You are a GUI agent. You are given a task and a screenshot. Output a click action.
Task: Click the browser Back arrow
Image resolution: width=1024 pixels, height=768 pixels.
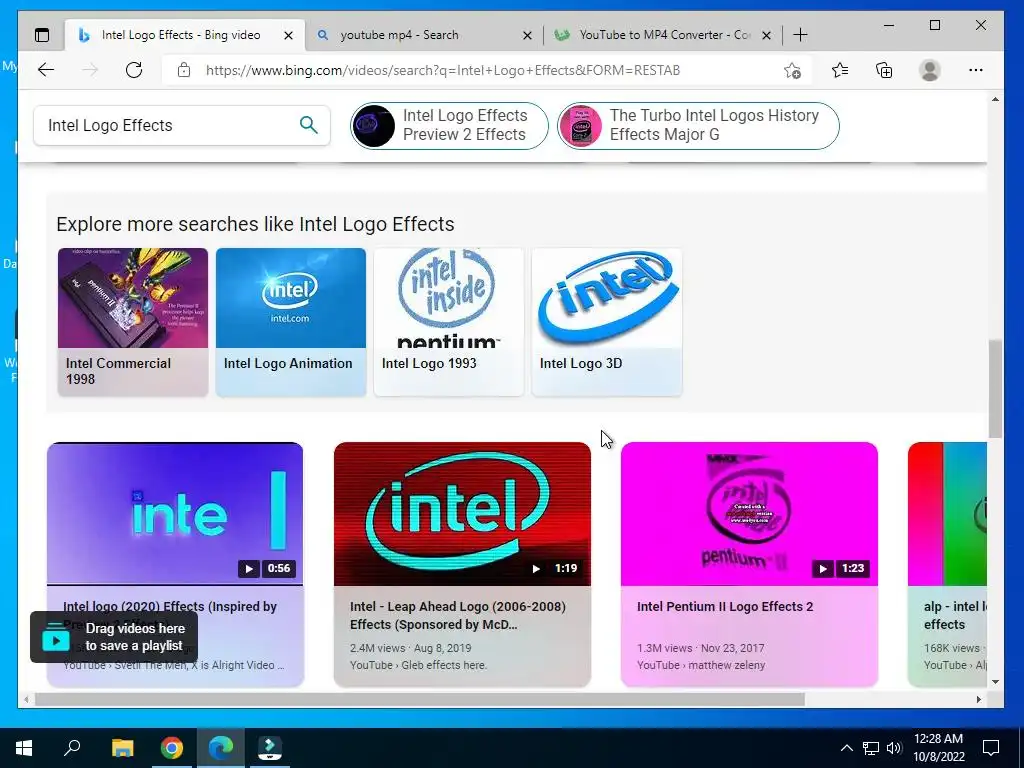click(x=46, y=70)
